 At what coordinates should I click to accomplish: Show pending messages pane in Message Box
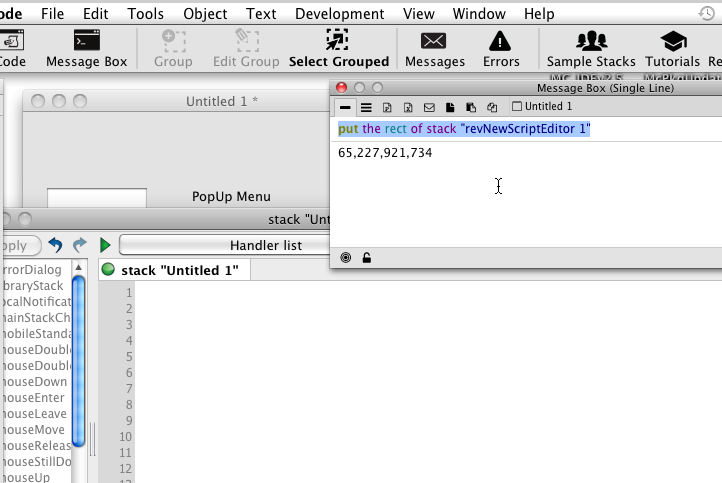429,107
